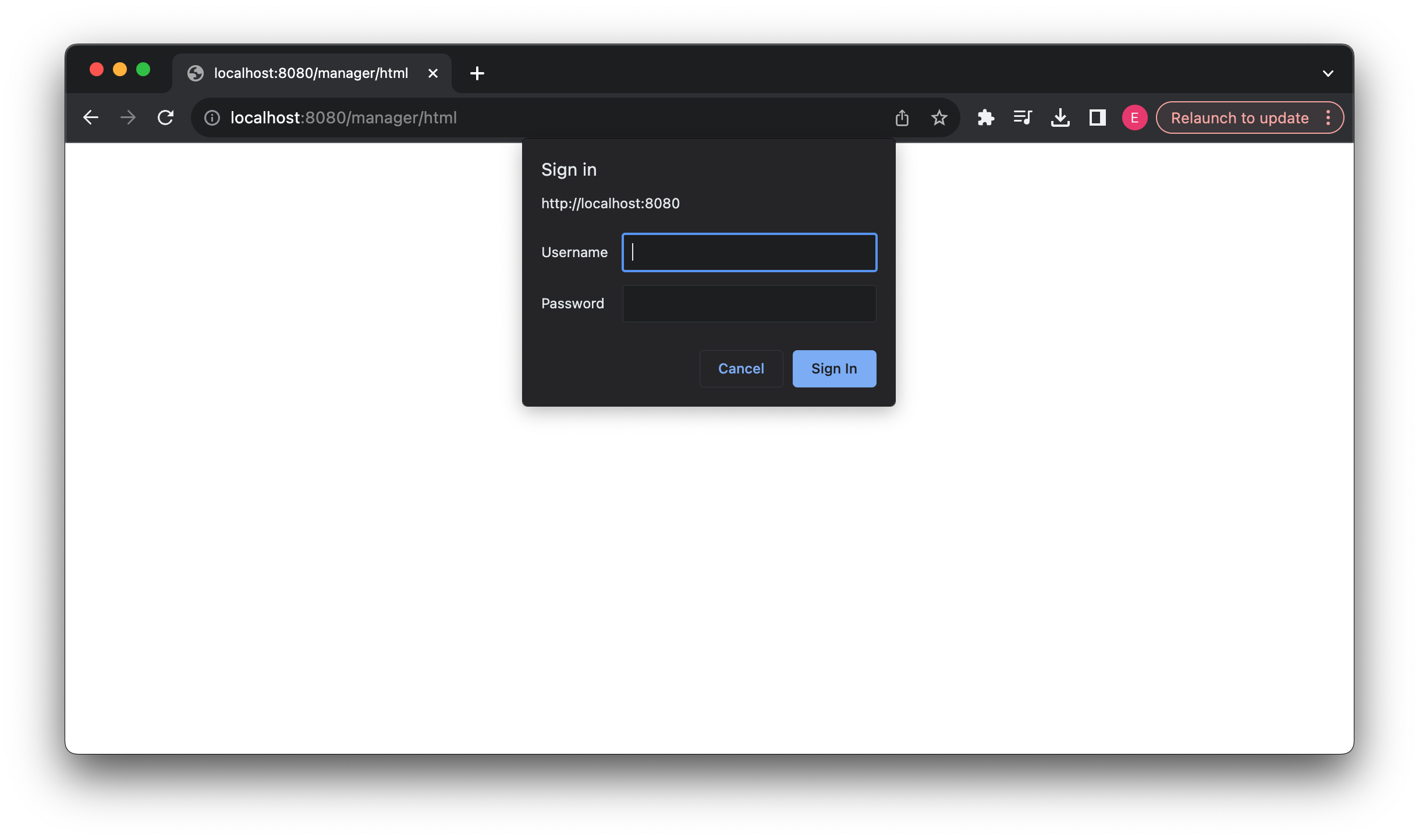This screenshot has height=840, width=1419.
Task: Show the downloads icon
Action: [1060, 118]
